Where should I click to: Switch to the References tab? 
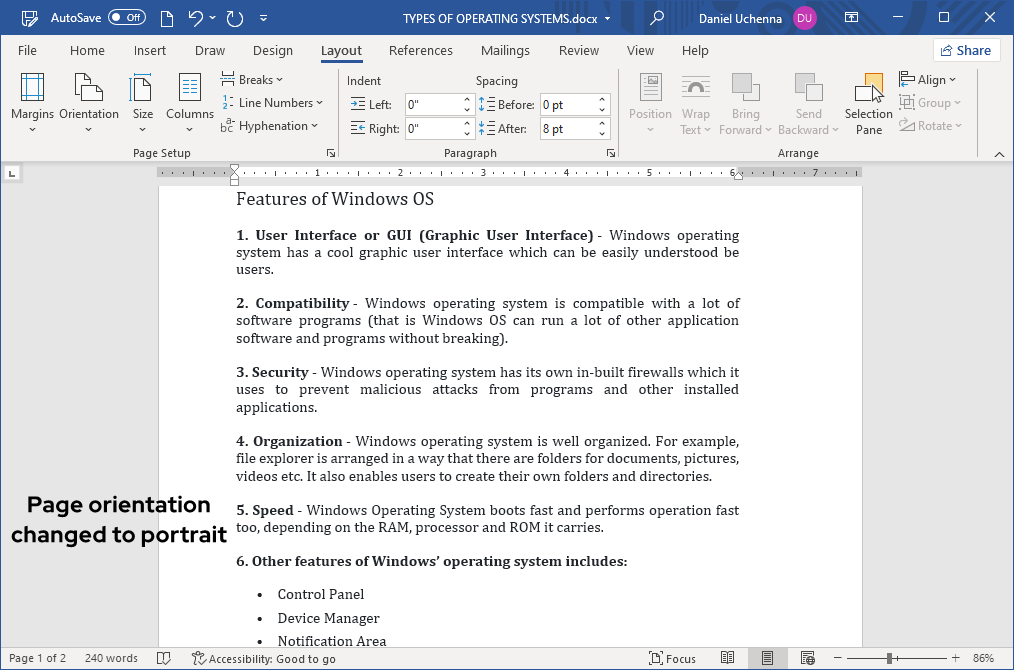(x=421, y=50)
